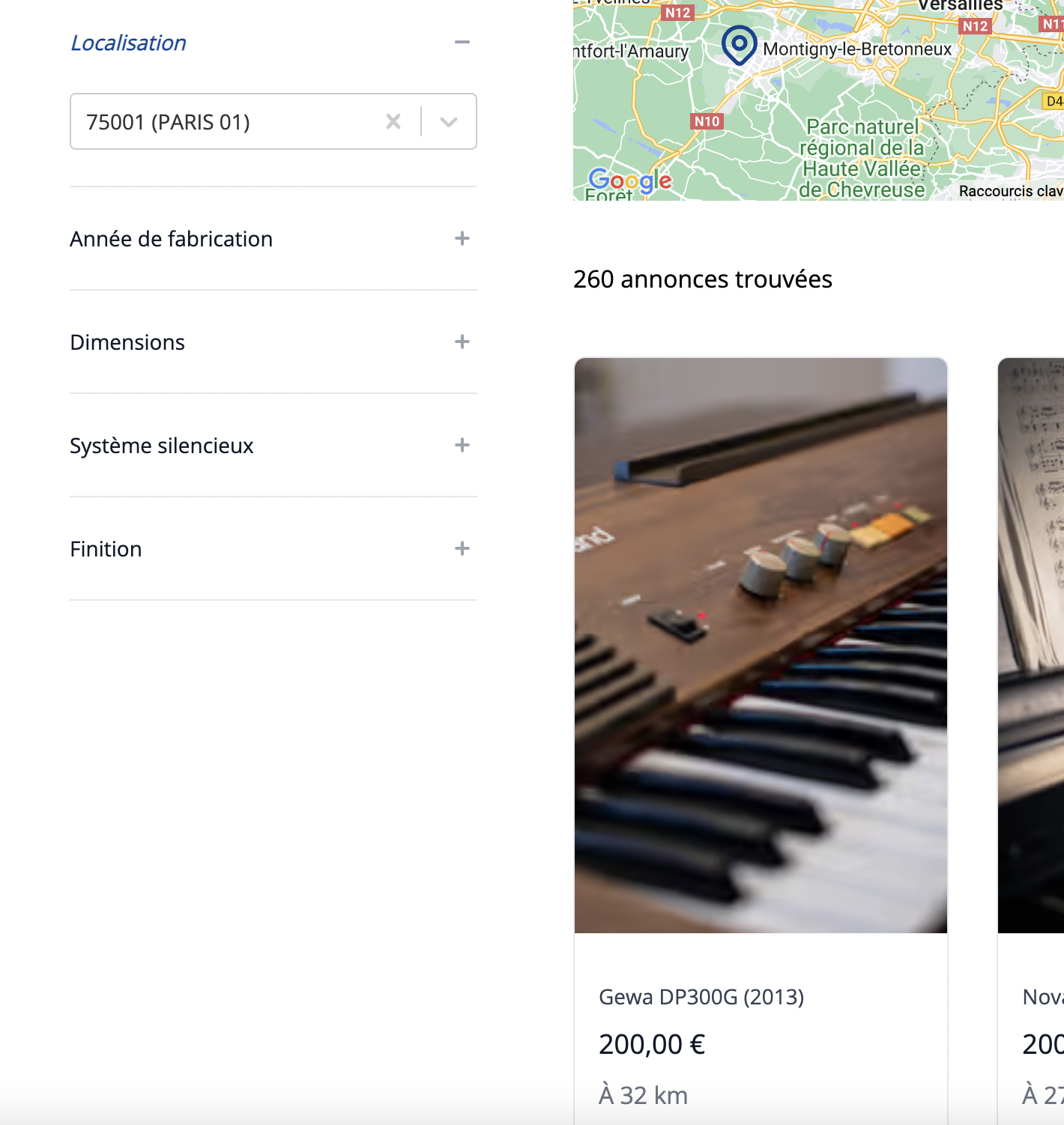Click the 260 annonces trouvées text
The width and height of the screenshot is (1064, 1125).
(703, 279)
